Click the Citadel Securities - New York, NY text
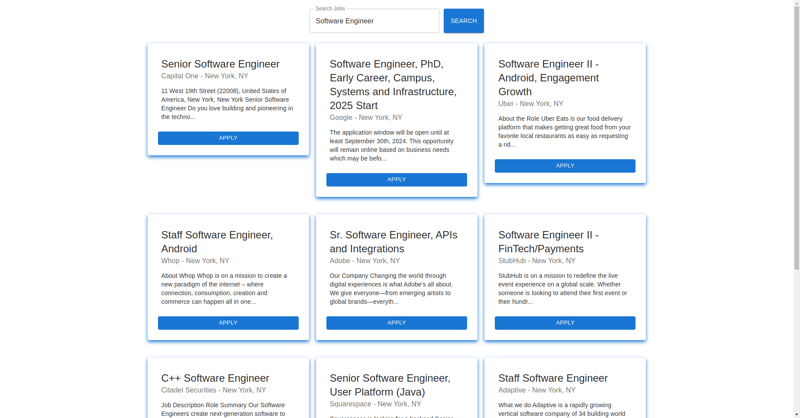This screenshot has height=418, width=800. (x=213, y=391)
